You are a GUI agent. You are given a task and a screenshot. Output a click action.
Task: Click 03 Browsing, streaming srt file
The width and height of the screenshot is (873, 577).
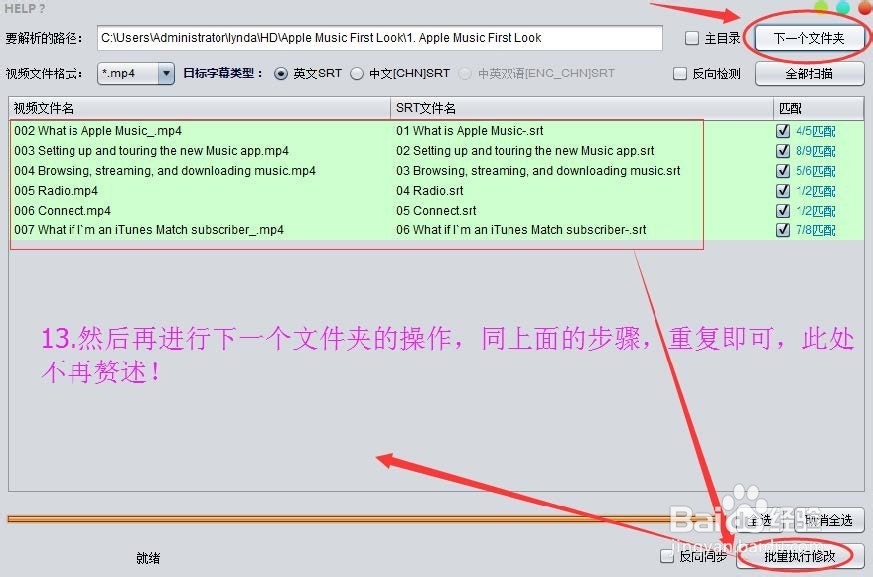point(538,171)
